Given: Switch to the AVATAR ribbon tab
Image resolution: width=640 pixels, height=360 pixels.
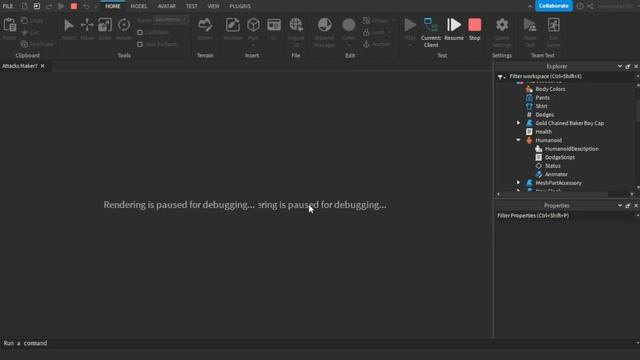Looking at the screenshot, I should [167, 6].
